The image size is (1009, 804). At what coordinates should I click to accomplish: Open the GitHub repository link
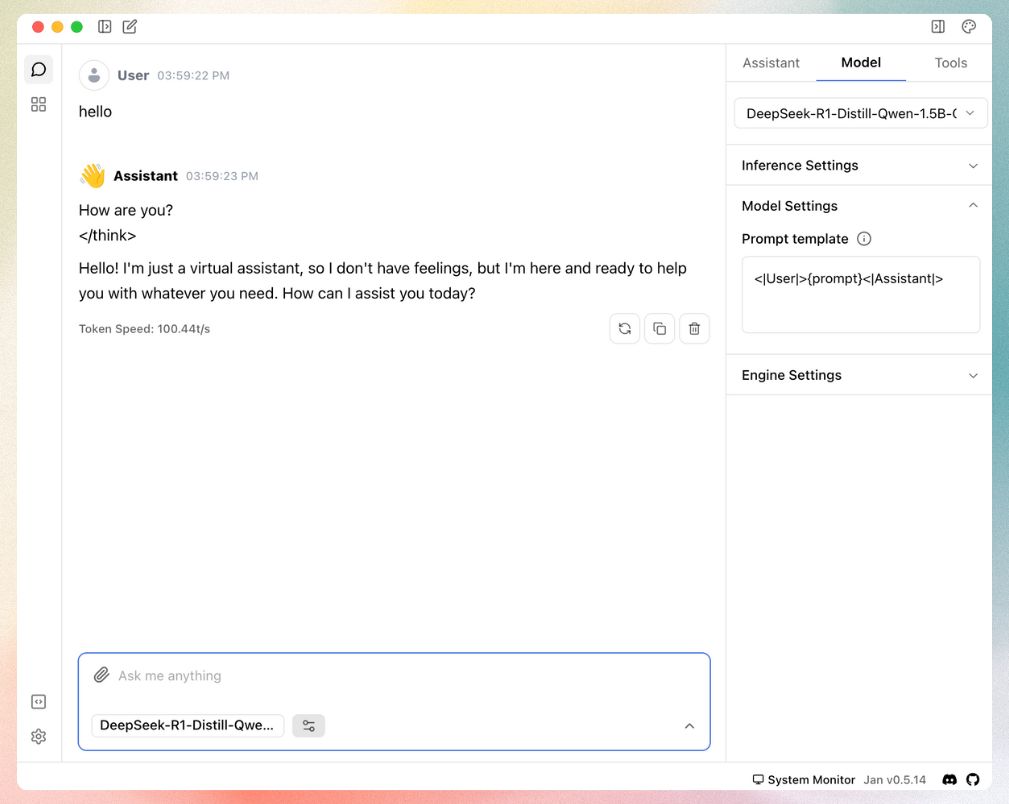tap(973, 779)
